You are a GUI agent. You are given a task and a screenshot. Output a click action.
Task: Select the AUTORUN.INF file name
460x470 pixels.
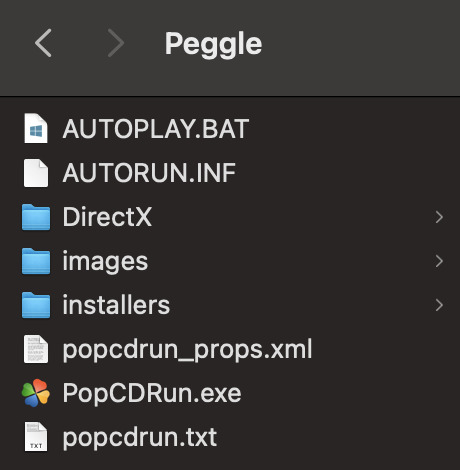tap(149, 173)
